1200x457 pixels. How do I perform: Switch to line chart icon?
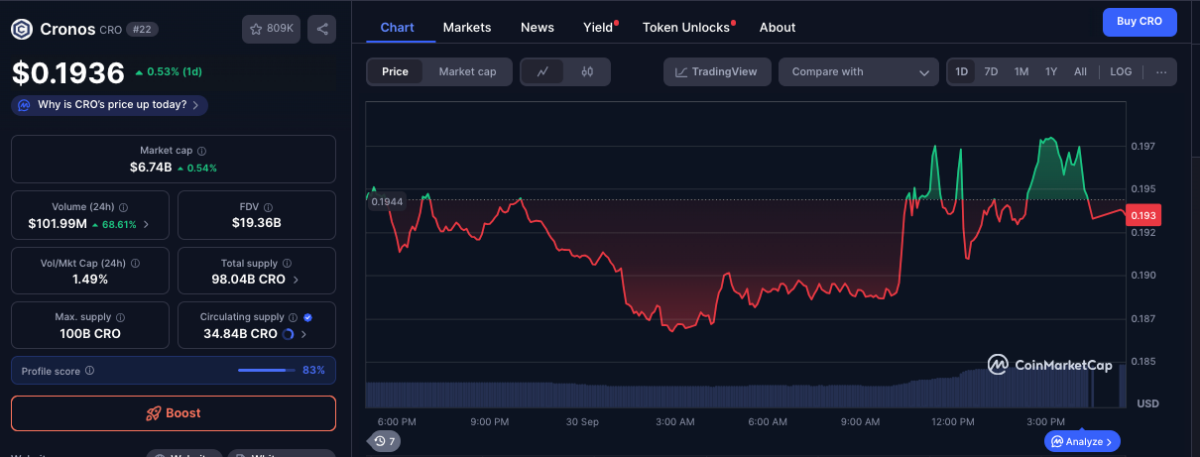tap(543, 72)
